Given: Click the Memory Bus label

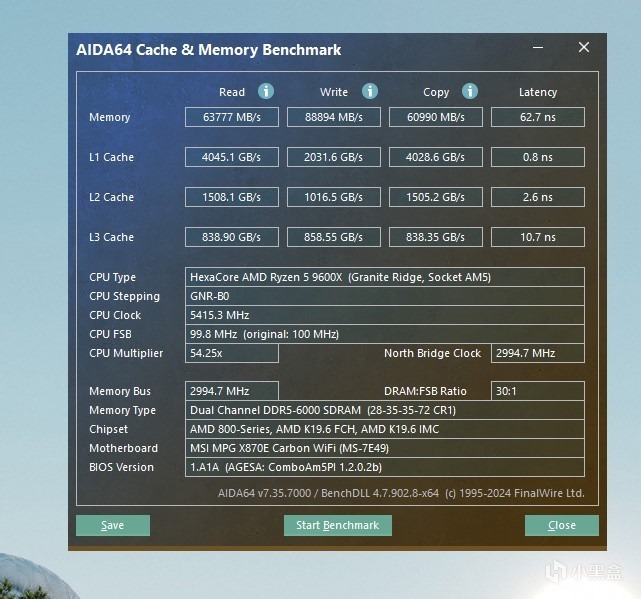Looking at the screenshot, I should coord(120,392).
